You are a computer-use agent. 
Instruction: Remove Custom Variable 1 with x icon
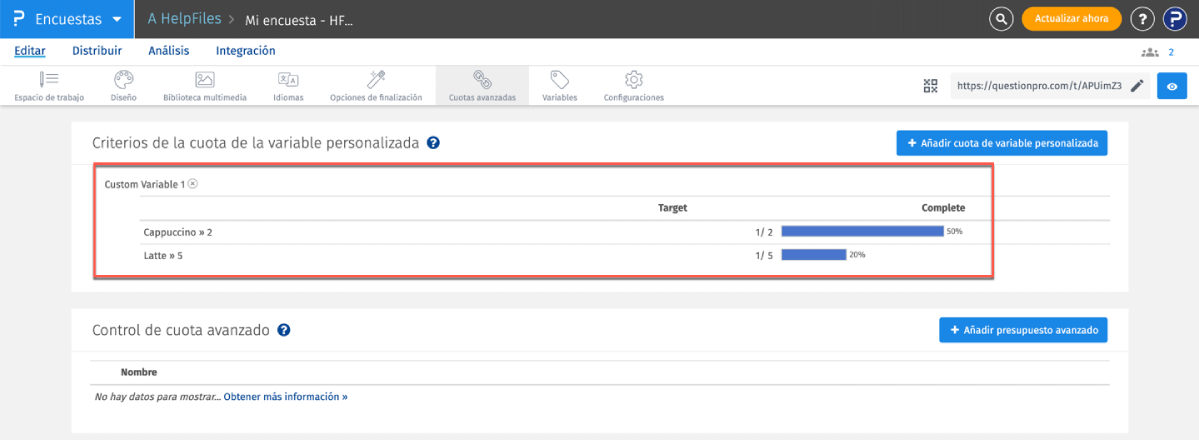point(193,184)
